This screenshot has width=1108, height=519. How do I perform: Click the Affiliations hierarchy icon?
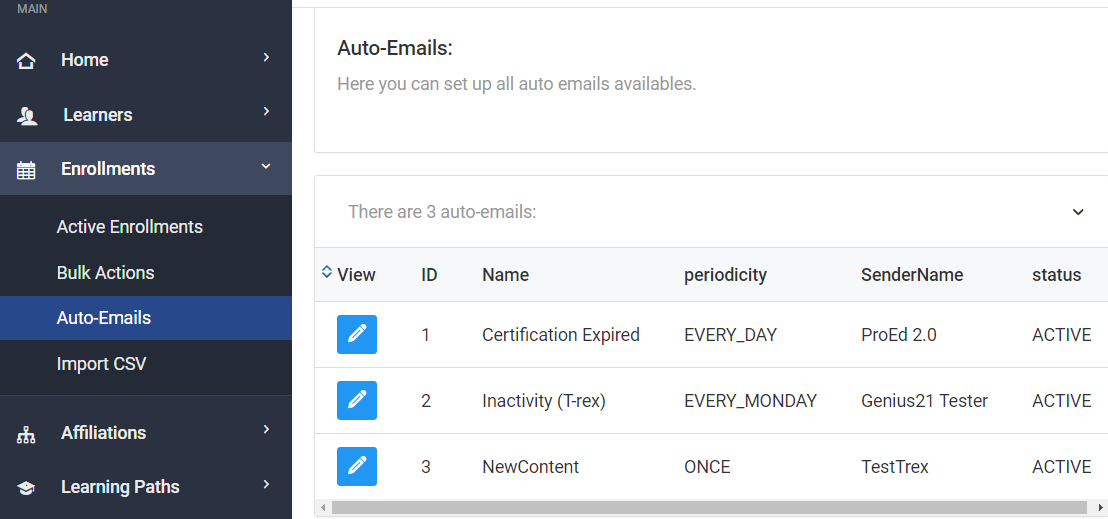[x=27, y=434]
